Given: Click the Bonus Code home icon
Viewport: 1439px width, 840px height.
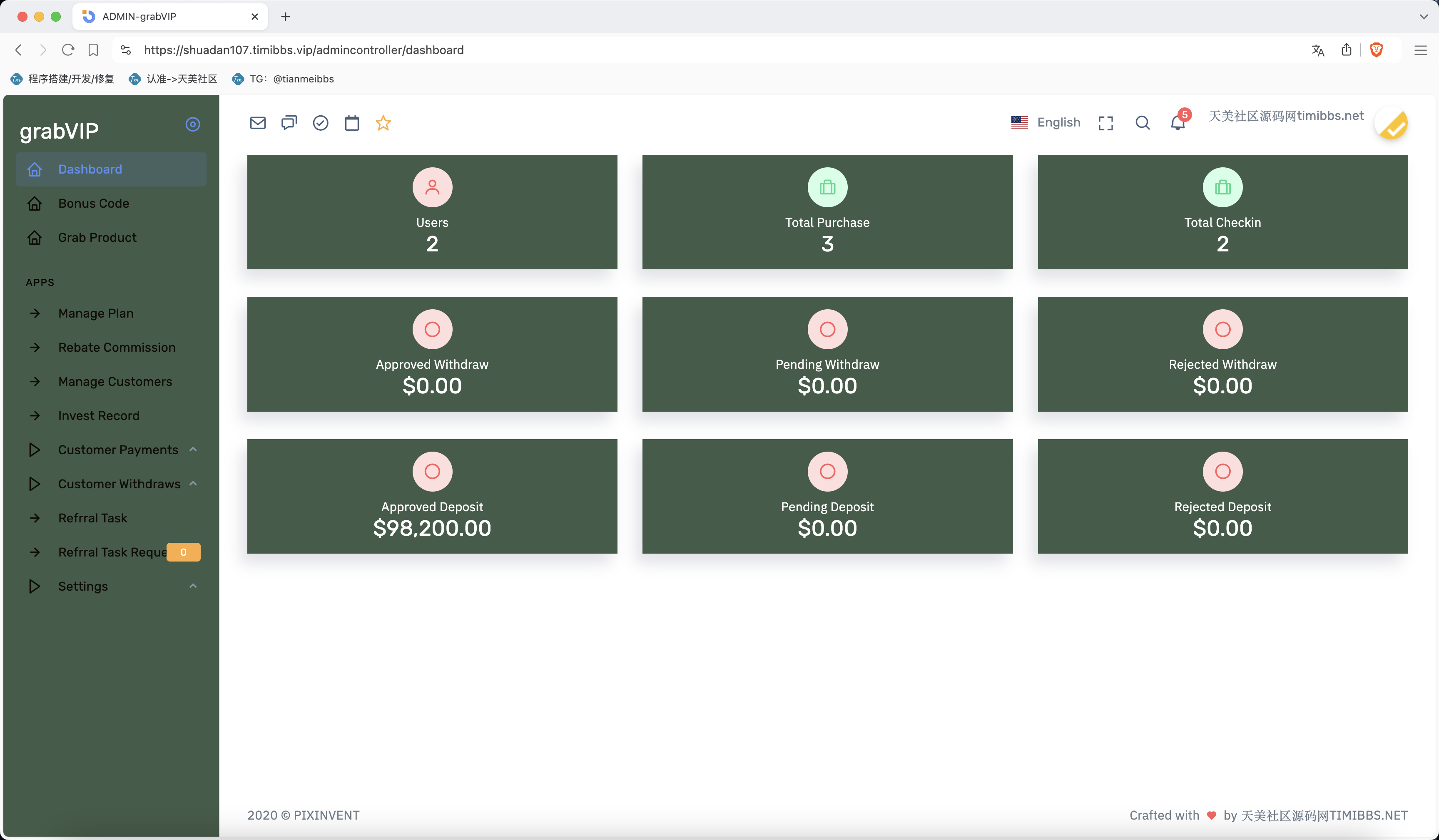Looking at the screenshot, I should tap(35, 203).
